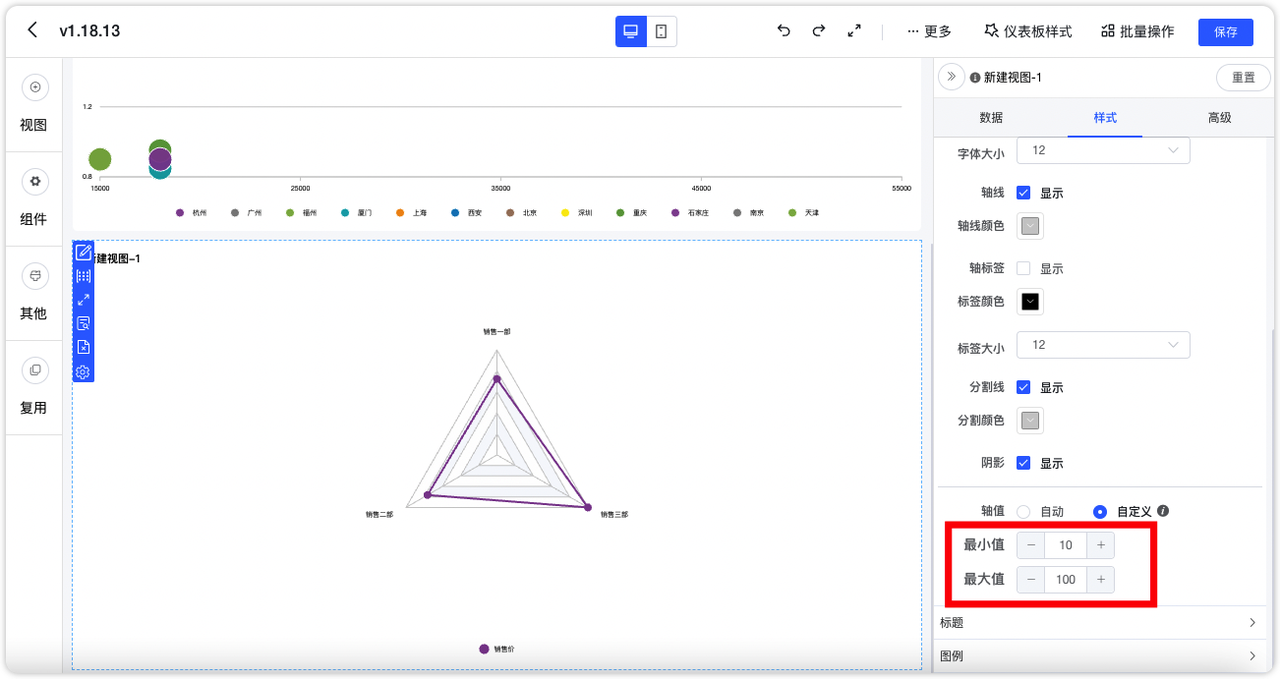Switch to the 数据 tab
The height and width of the screenshot is (679, 1280).
[x=991, y=118]
